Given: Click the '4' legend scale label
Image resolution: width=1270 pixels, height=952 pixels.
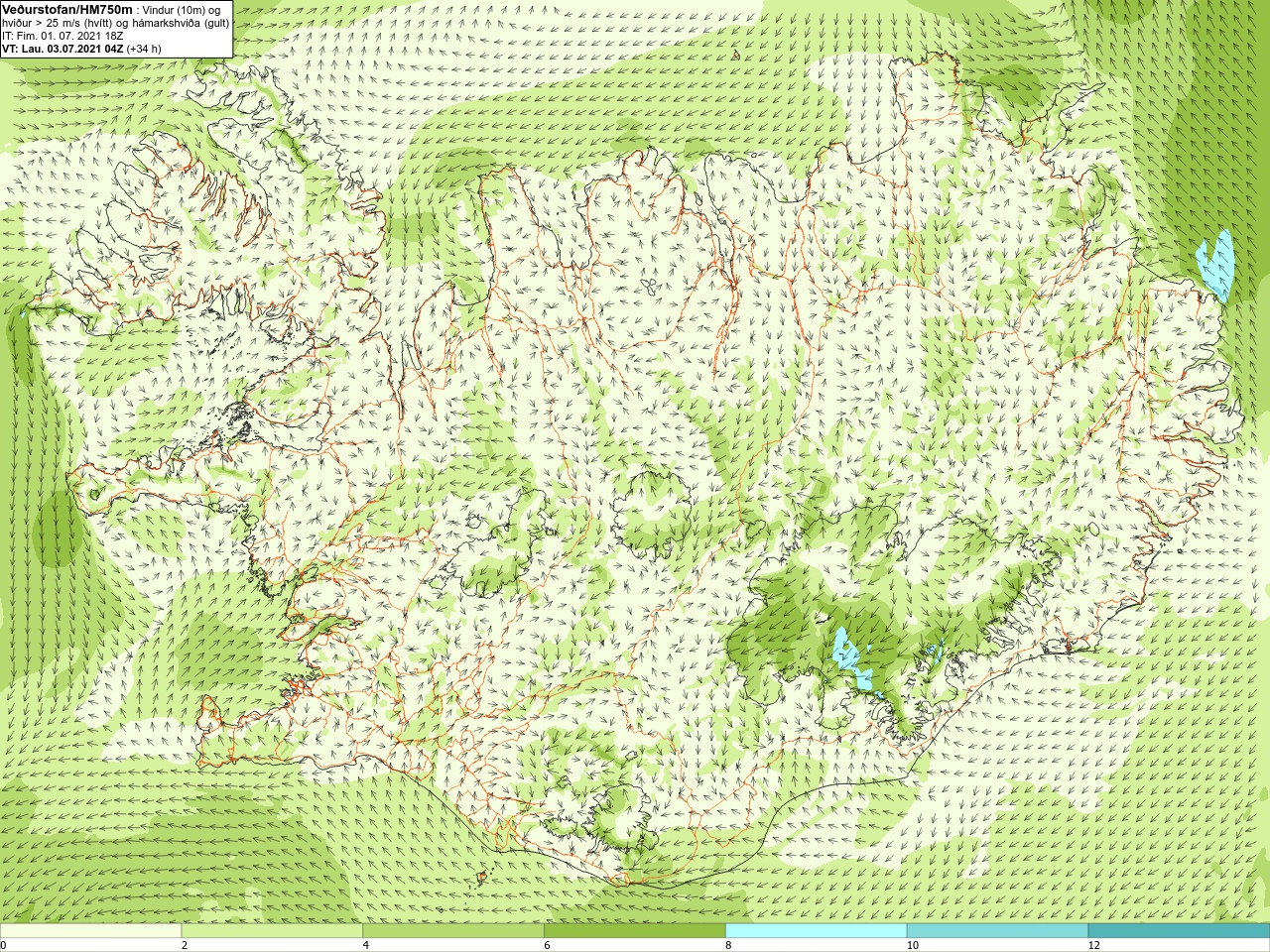Looking at the screenshot, I should [366, 945].
